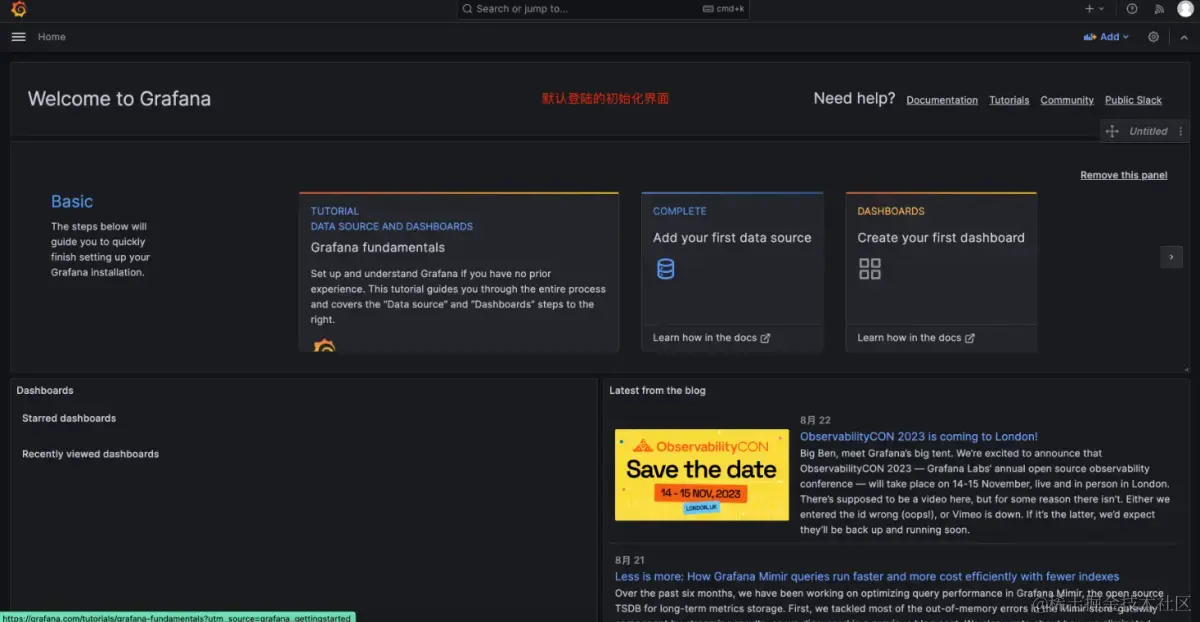Click the database icon on the data source card
The width and height of the screenshot is (1200, 622).
(666, 269)
